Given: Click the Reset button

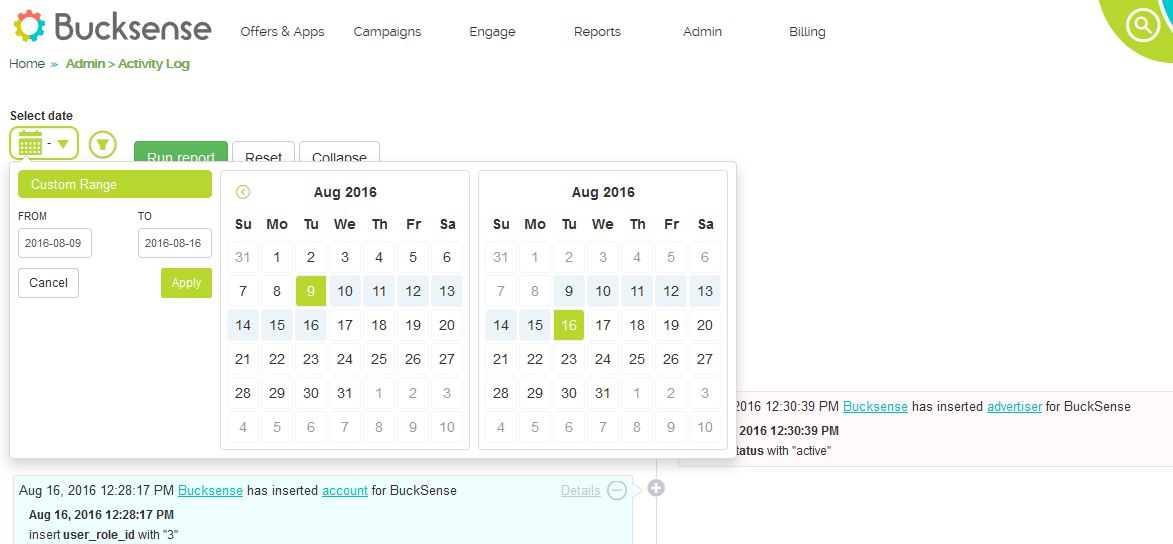Looking at the screenshot, I should pyautogui.click(x=263, y=153).
